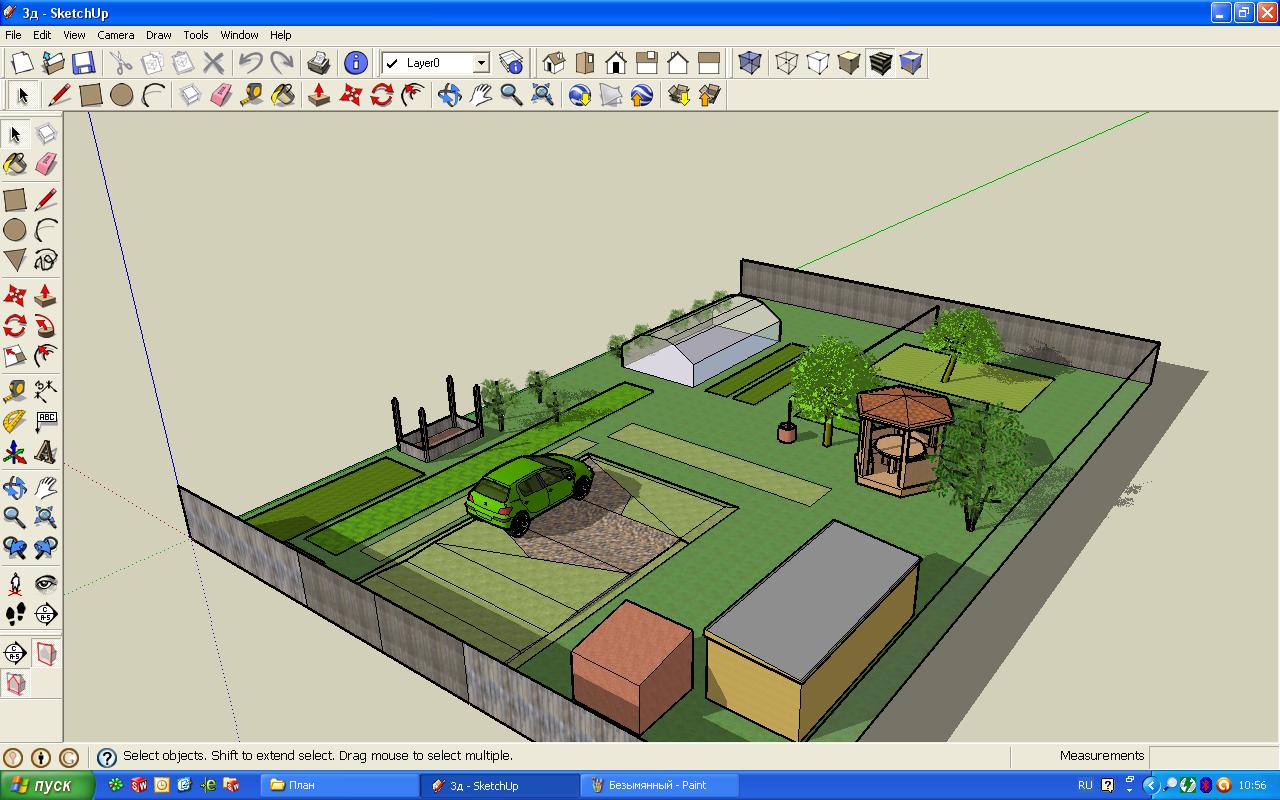The width and height of the screenshot is (1280, 800).
Task: Enable Hidden Line face style
Action: point(818,63)
